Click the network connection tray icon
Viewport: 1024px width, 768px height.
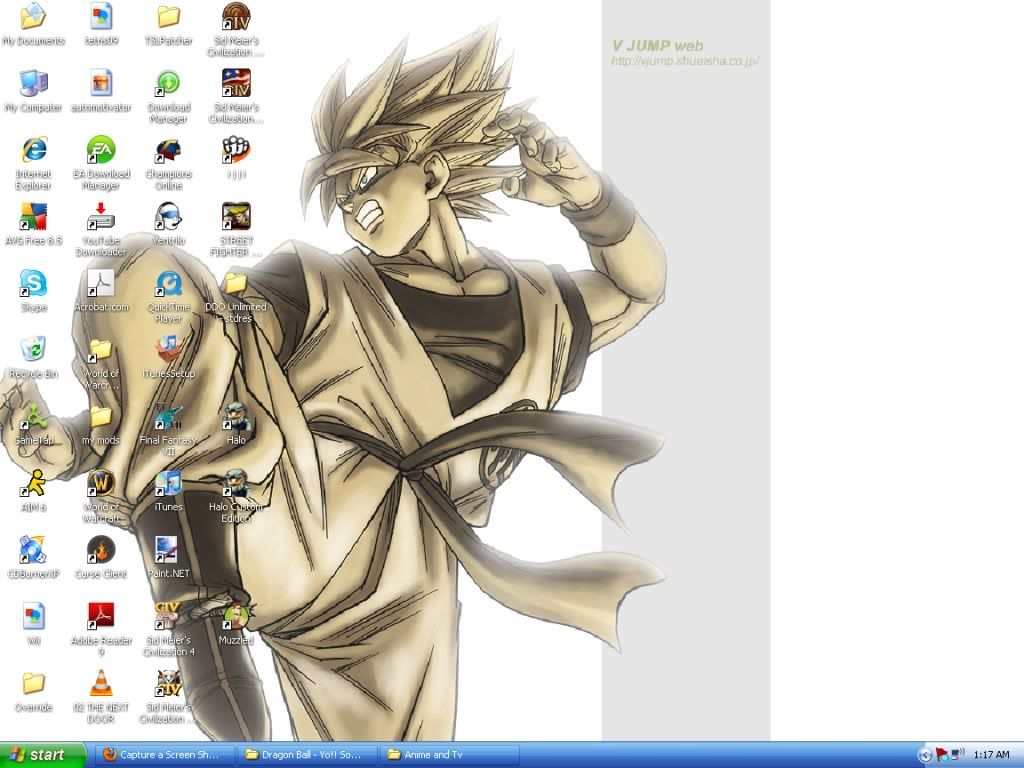click(x=957, y=755)
